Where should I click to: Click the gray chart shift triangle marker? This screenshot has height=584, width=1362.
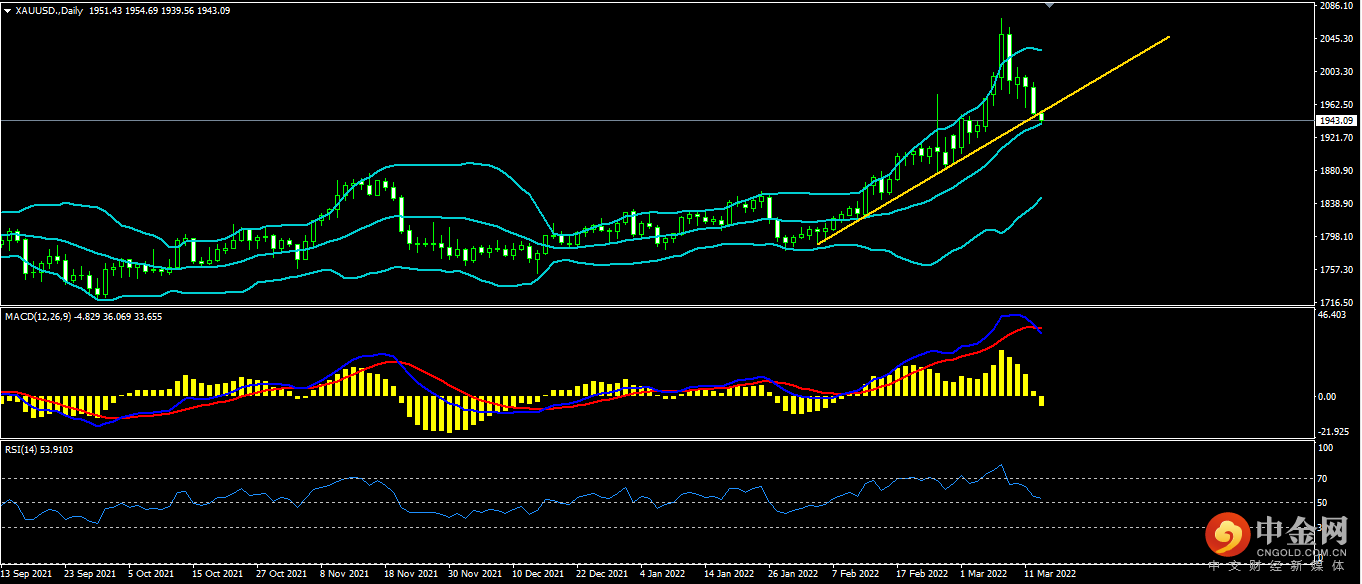[x=1049, y=5]
